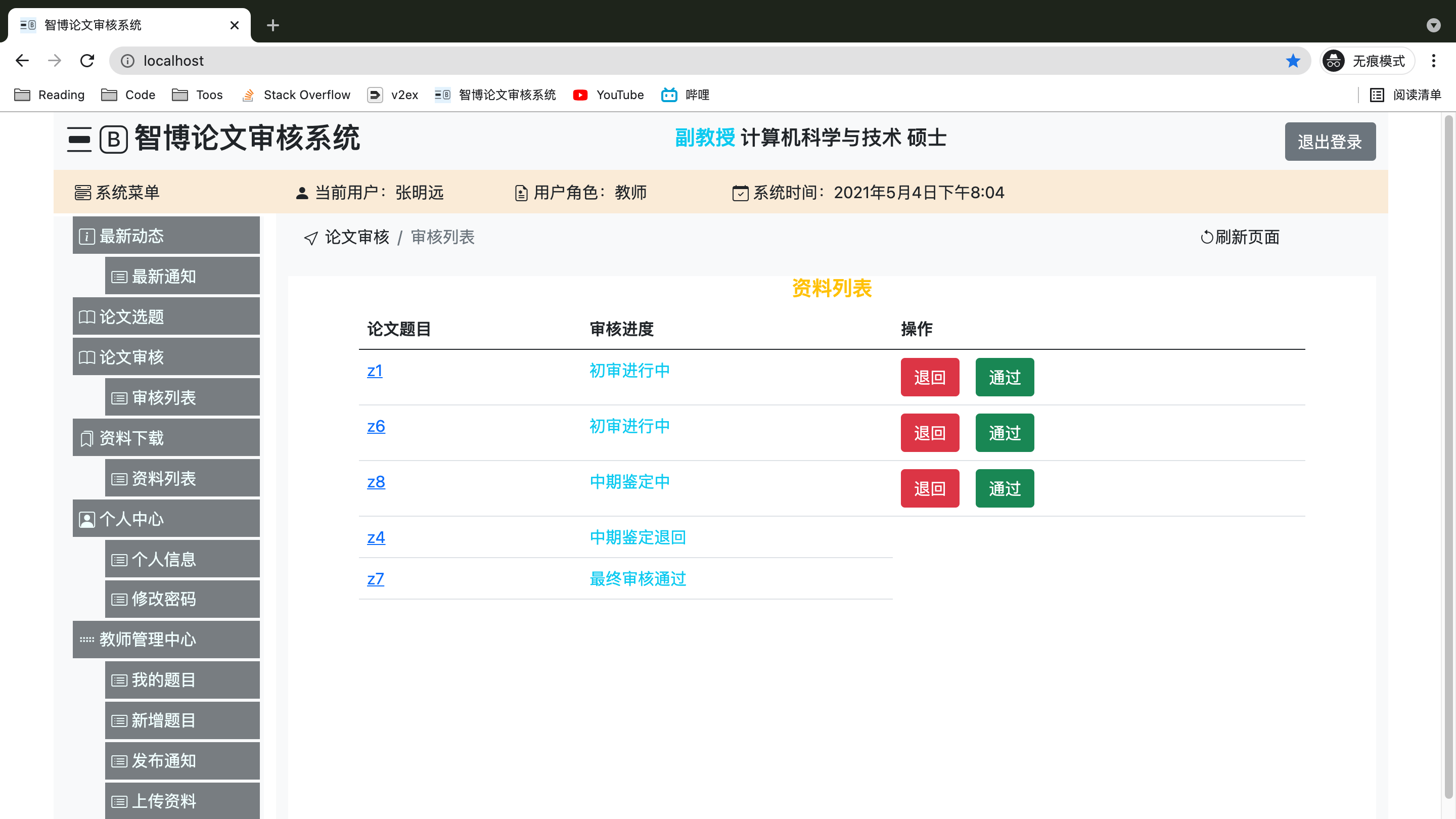This screenshot has height=819, width=1456.
Task: Click the browser back arrow
Action: tap(22, 61)
